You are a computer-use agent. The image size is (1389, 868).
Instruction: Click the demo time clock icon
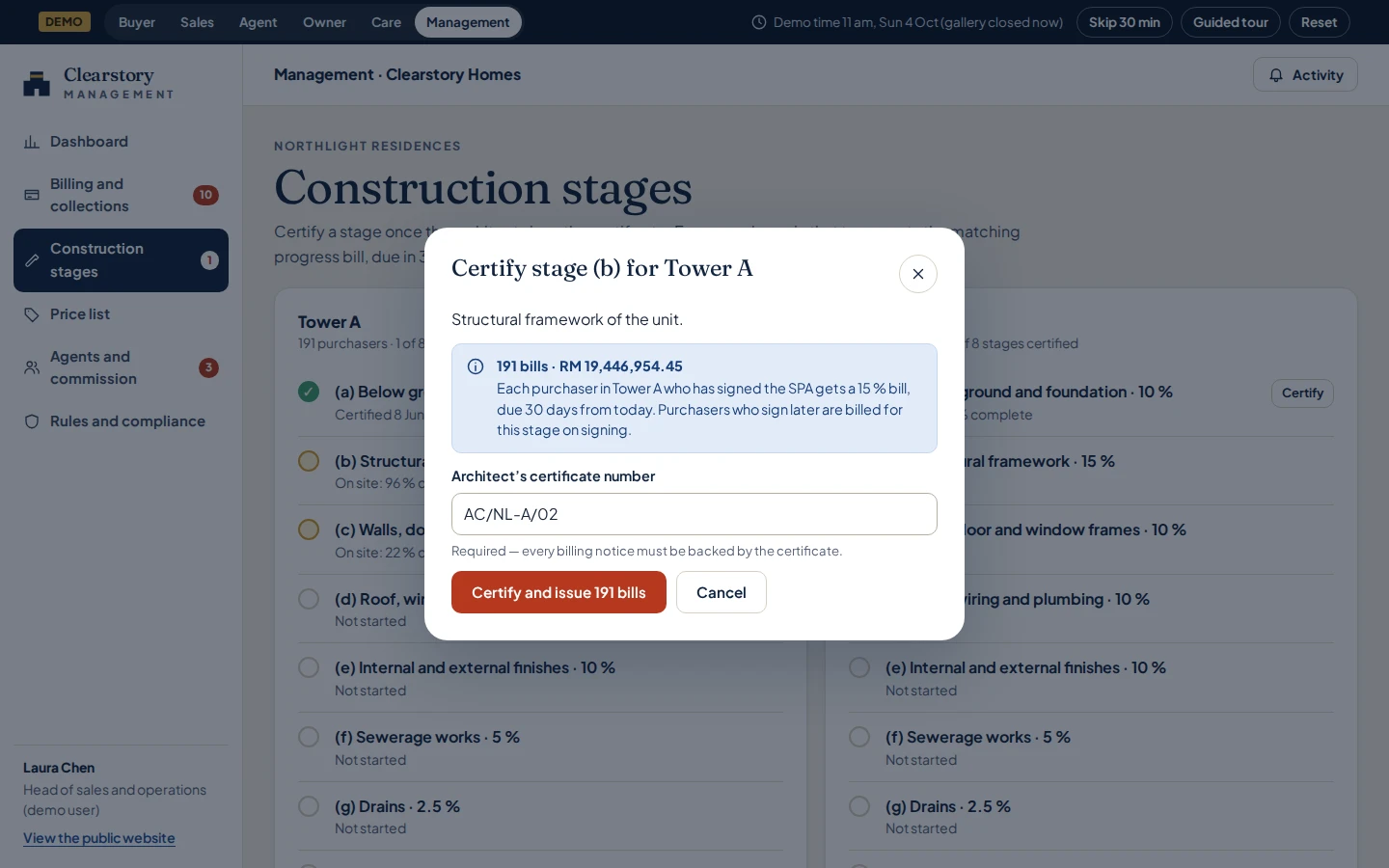tap(759, 22)
